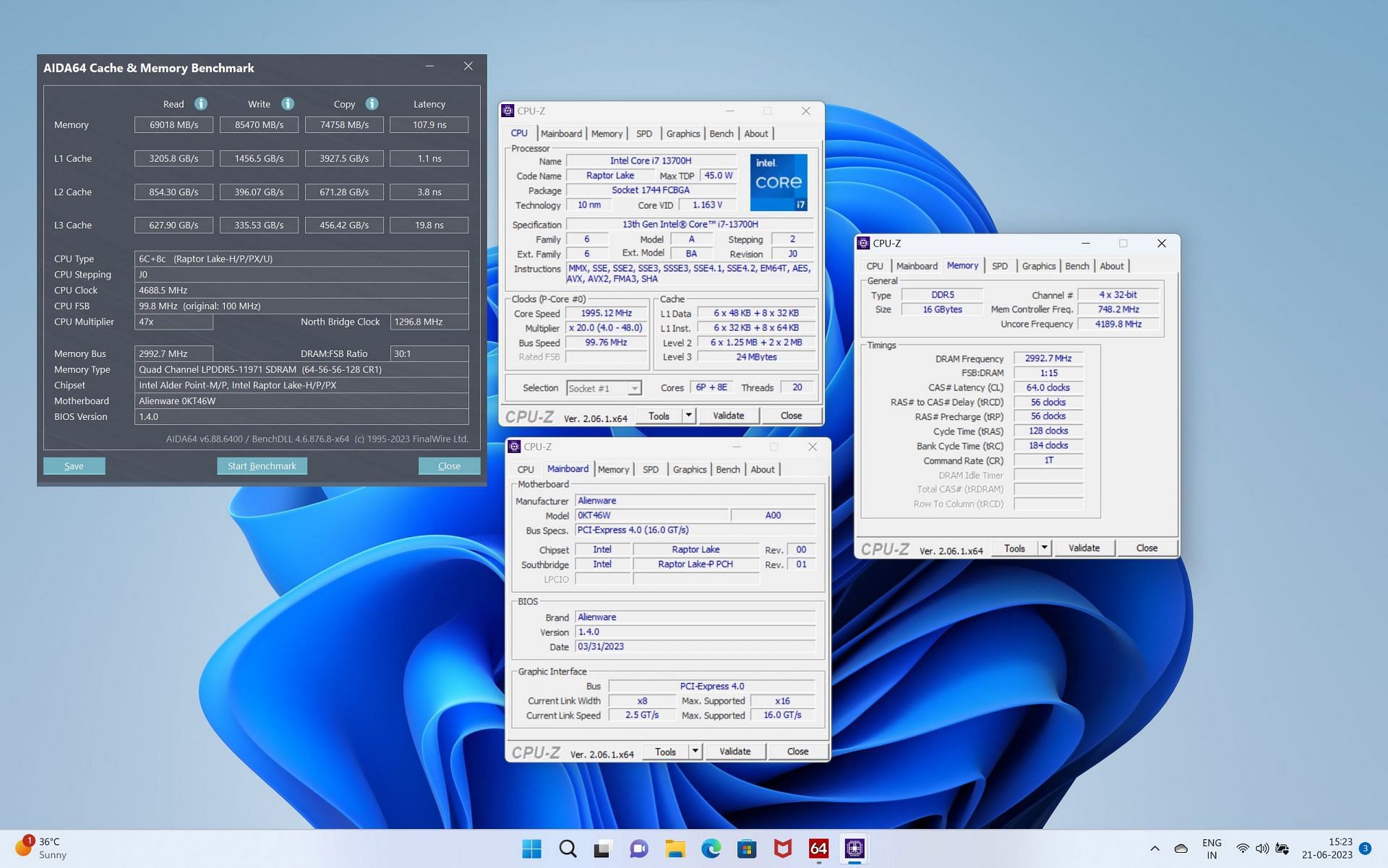Click L3 Cache Copy value 456.42 GB/s
Viewport: 1388px width, 868px height.
(x=344, y=225)
